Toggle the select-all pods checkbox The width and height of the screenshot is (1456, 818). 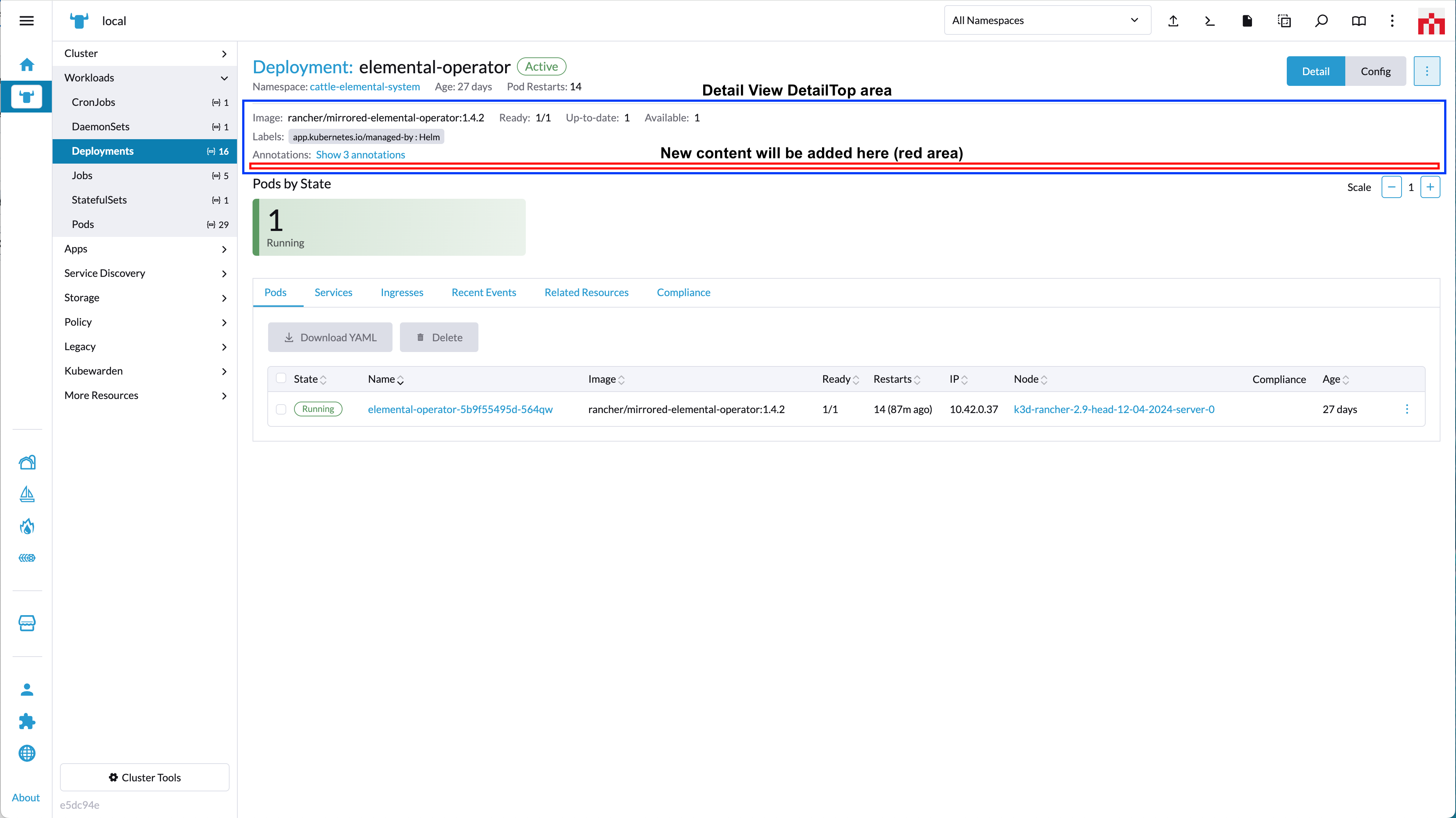tap(281, 379)
